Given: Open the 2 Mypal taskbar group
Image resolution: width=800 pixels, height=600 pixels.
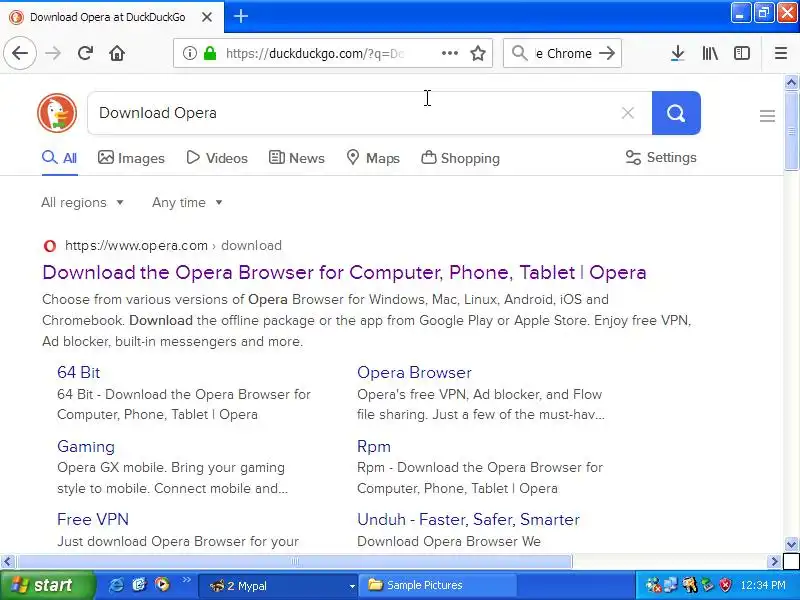Looking at the screenshot, I should (x=277, y=586).
